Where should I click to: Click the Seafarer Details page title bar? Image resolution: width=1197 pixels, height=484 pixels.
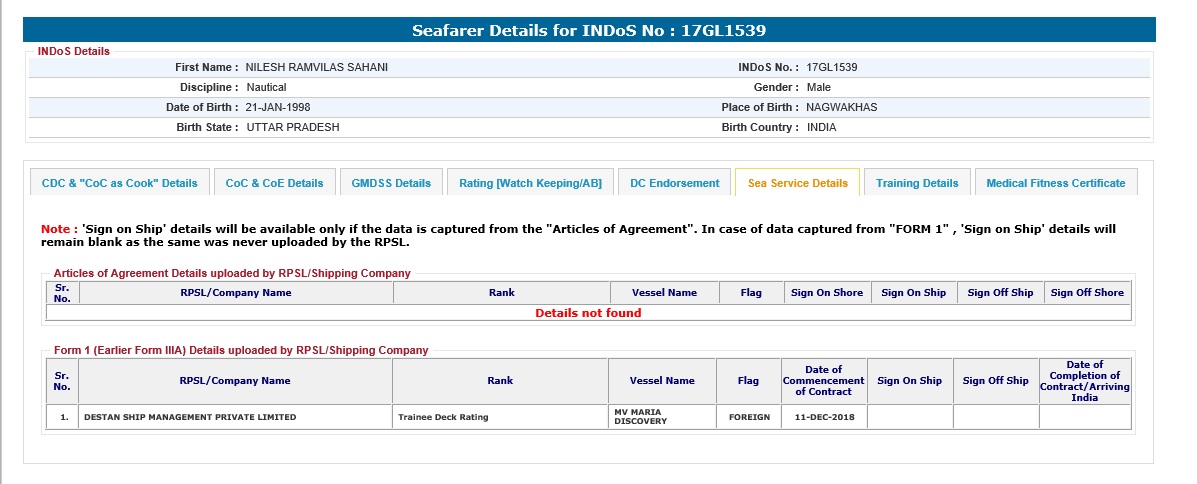tap(589, 30)
